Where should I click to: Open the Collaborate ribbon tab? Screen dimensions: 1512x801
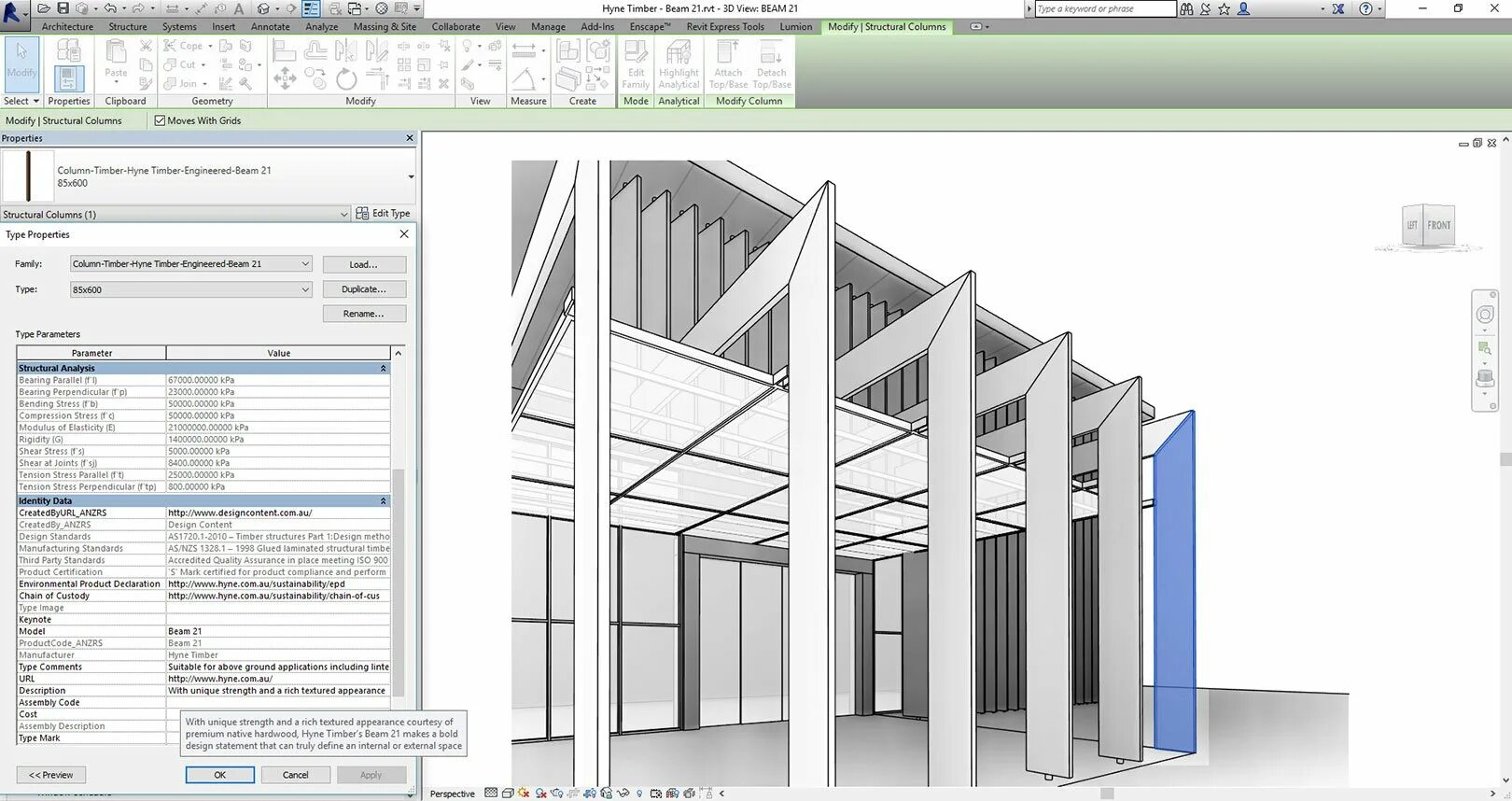(455, 27)
